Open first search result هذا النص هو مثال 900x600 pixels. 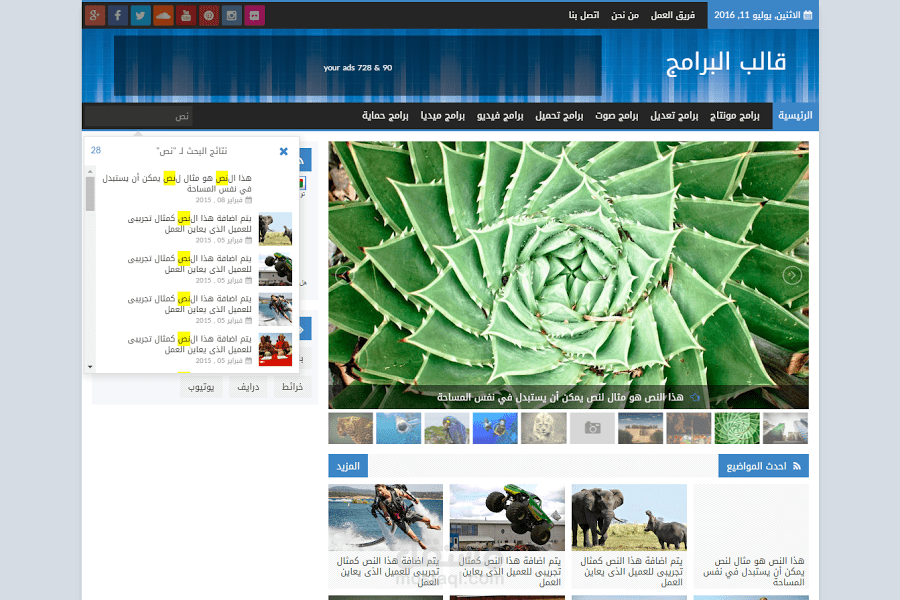pyautogui.click(x=177, y=183)
